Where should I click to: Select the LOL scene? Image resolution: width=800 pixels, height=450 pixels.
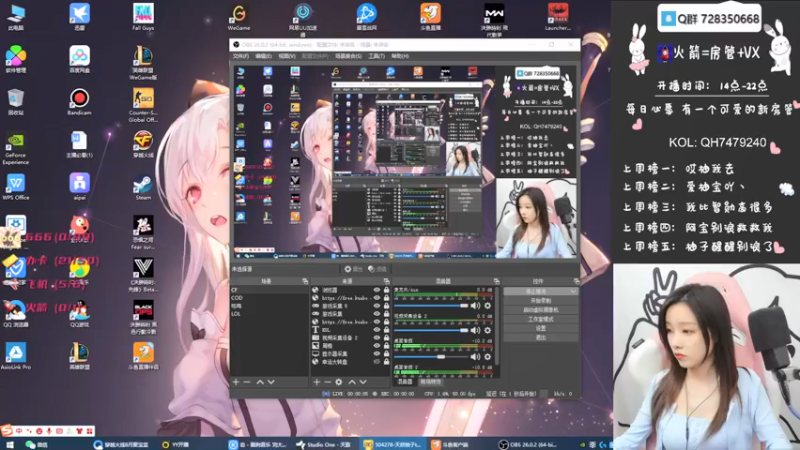[269, 314]
